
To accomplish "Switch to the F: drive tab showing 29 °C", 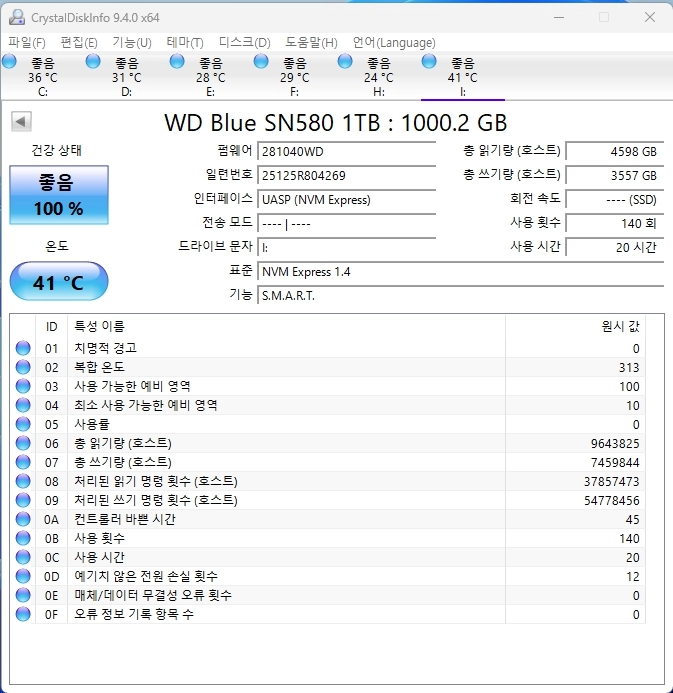I will tap(294, 76).
